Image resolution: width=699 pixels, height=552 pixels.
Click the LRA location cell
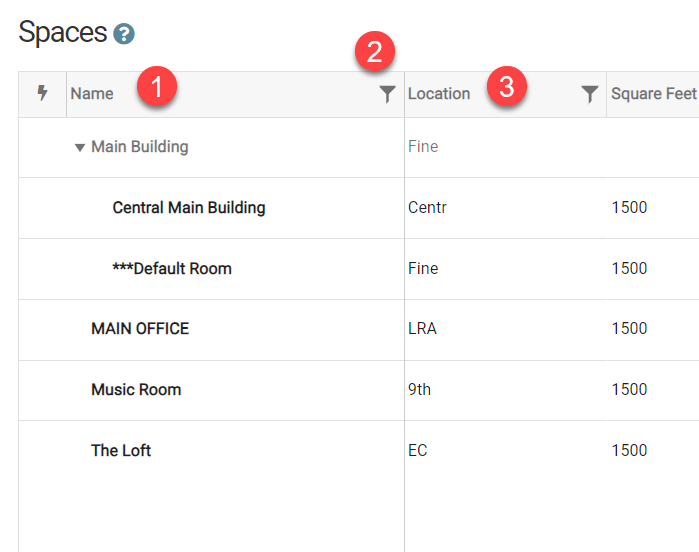pos(422,329)
